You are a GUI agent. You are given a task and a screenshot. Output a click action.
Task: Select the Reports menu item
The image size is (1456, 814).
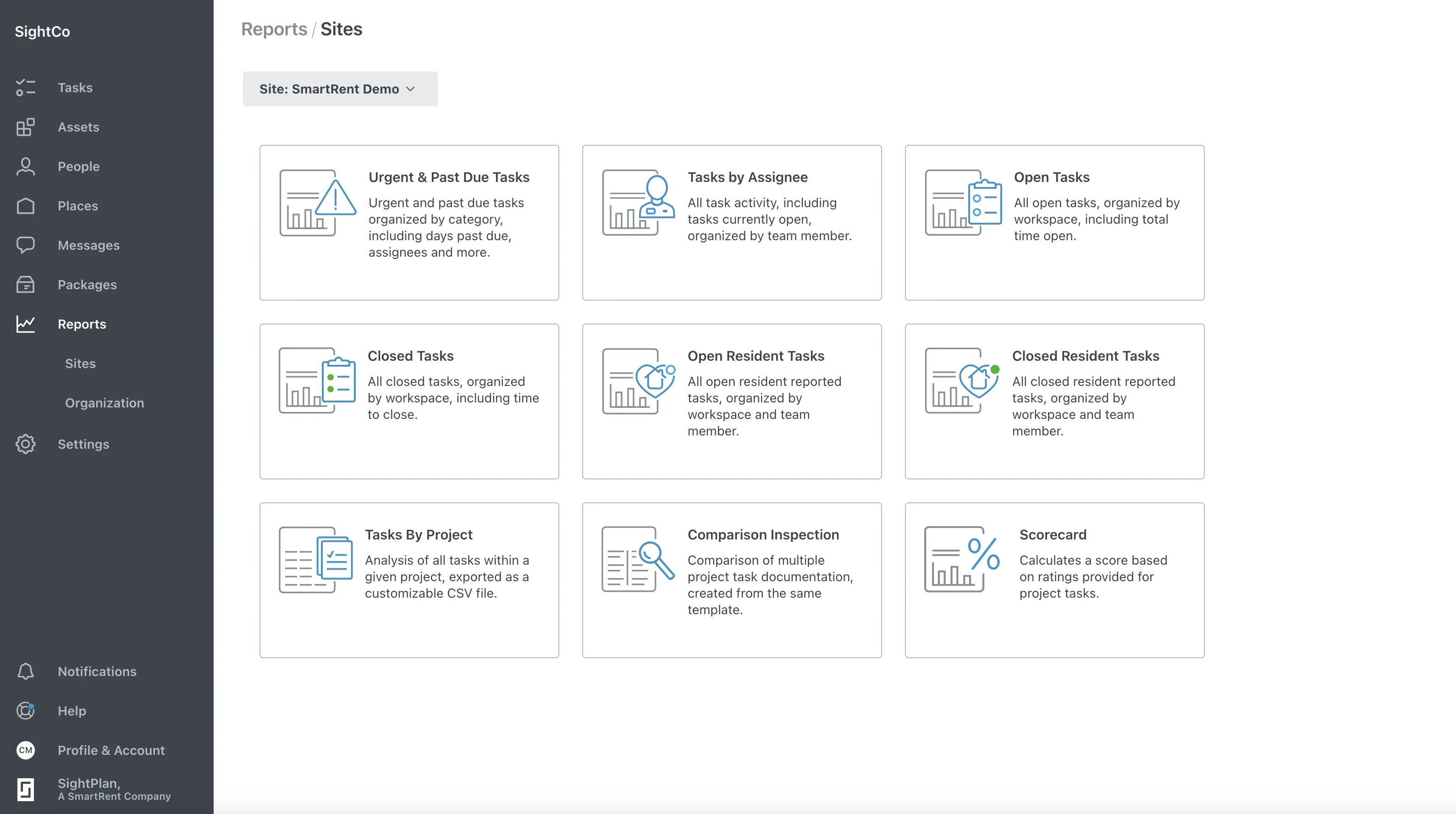click(x=82, y=324)
